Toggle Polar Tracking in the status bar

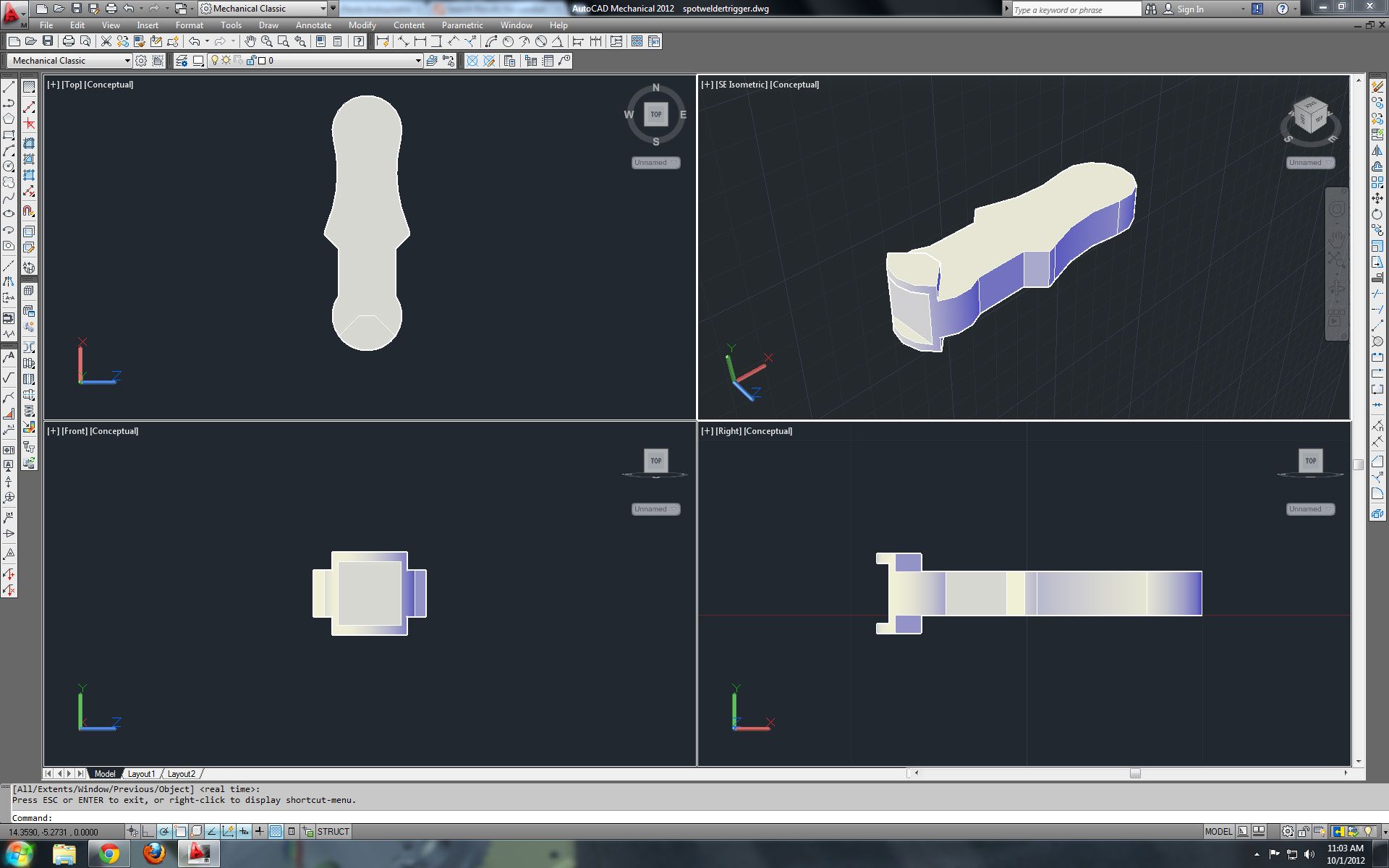tap(164, 831)
